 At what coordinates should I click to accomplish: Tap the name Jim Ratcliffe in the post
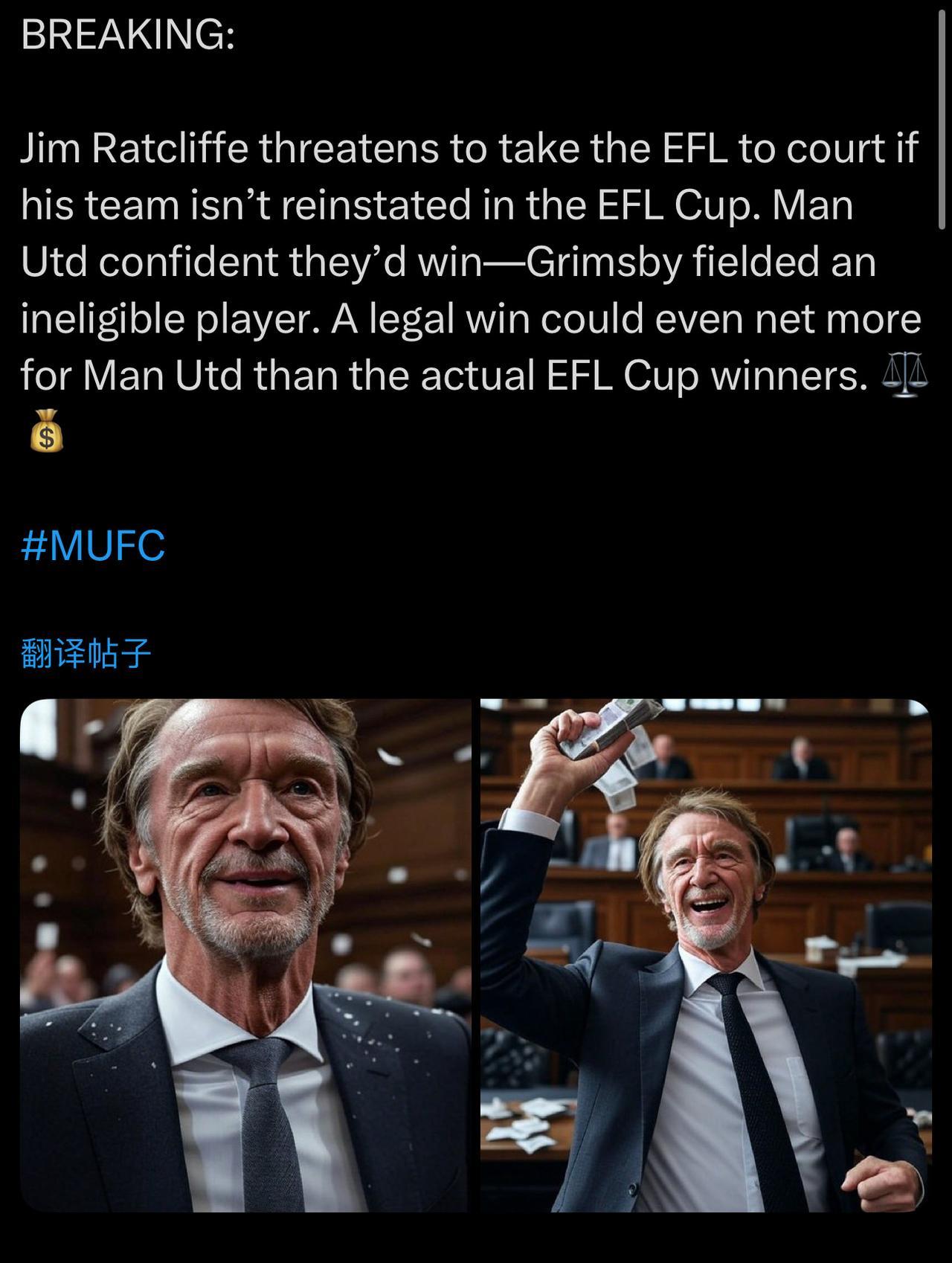(134, 148)
